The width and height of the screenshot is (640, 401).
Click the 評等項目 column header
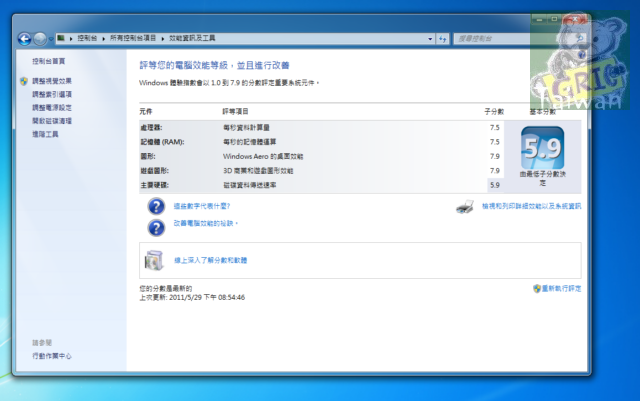236,111
